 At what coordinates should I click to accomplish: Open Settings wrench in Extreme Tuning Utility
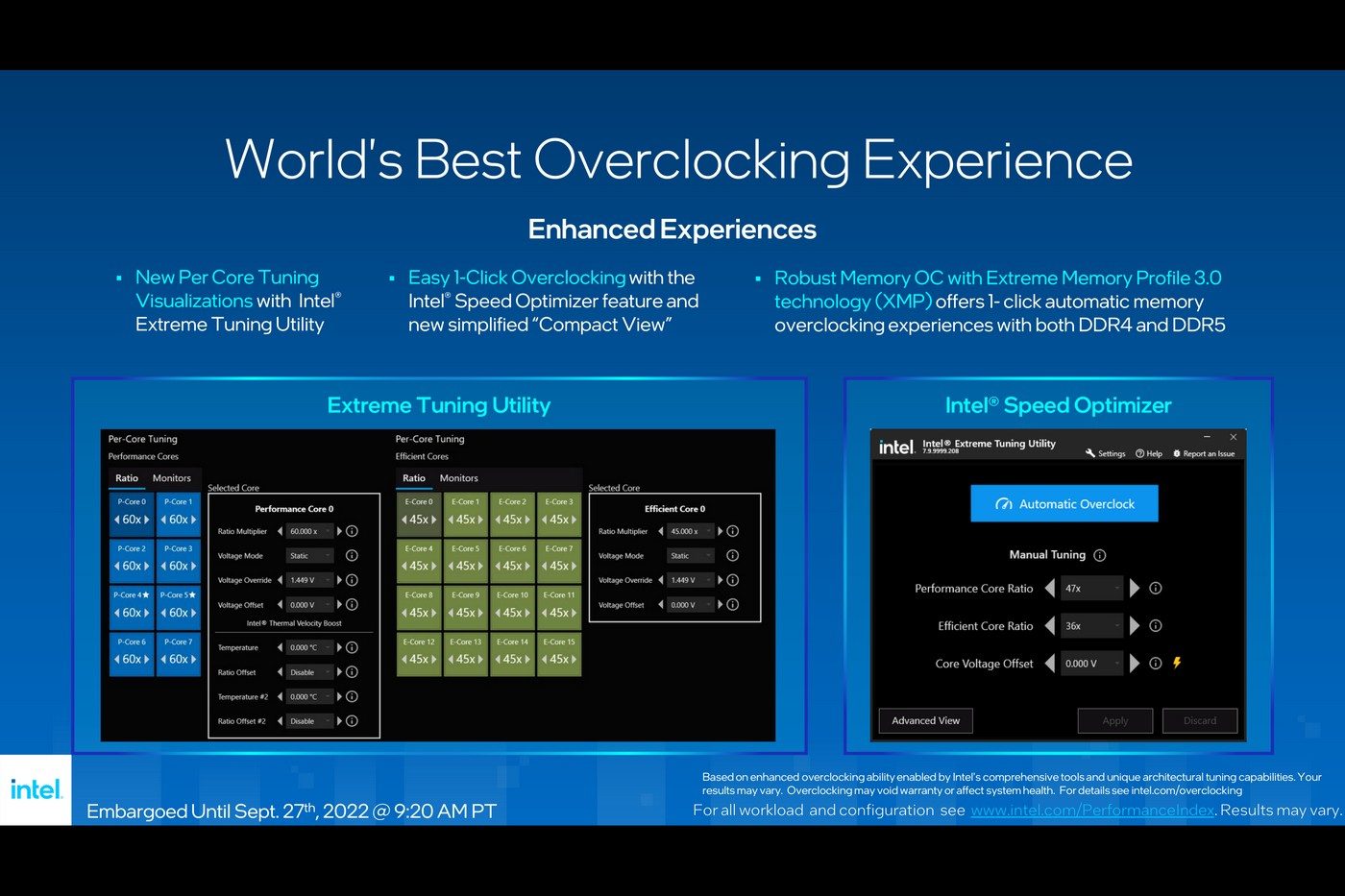point(1105,453)
